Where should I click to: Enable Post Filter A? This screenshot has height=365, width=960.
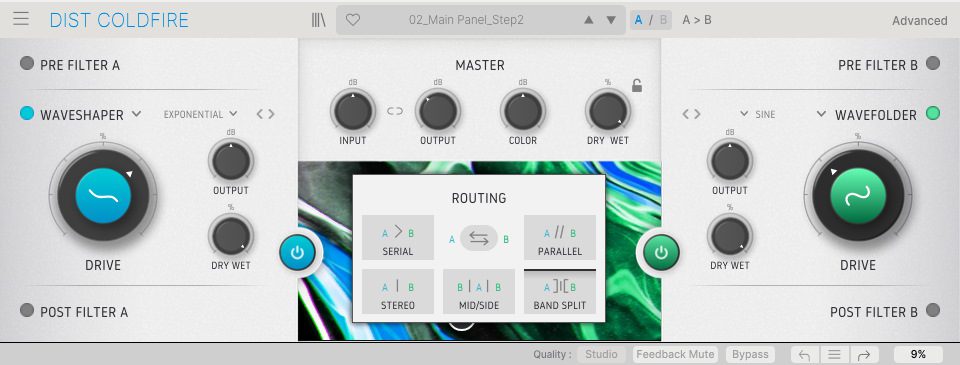click(27, 310)
